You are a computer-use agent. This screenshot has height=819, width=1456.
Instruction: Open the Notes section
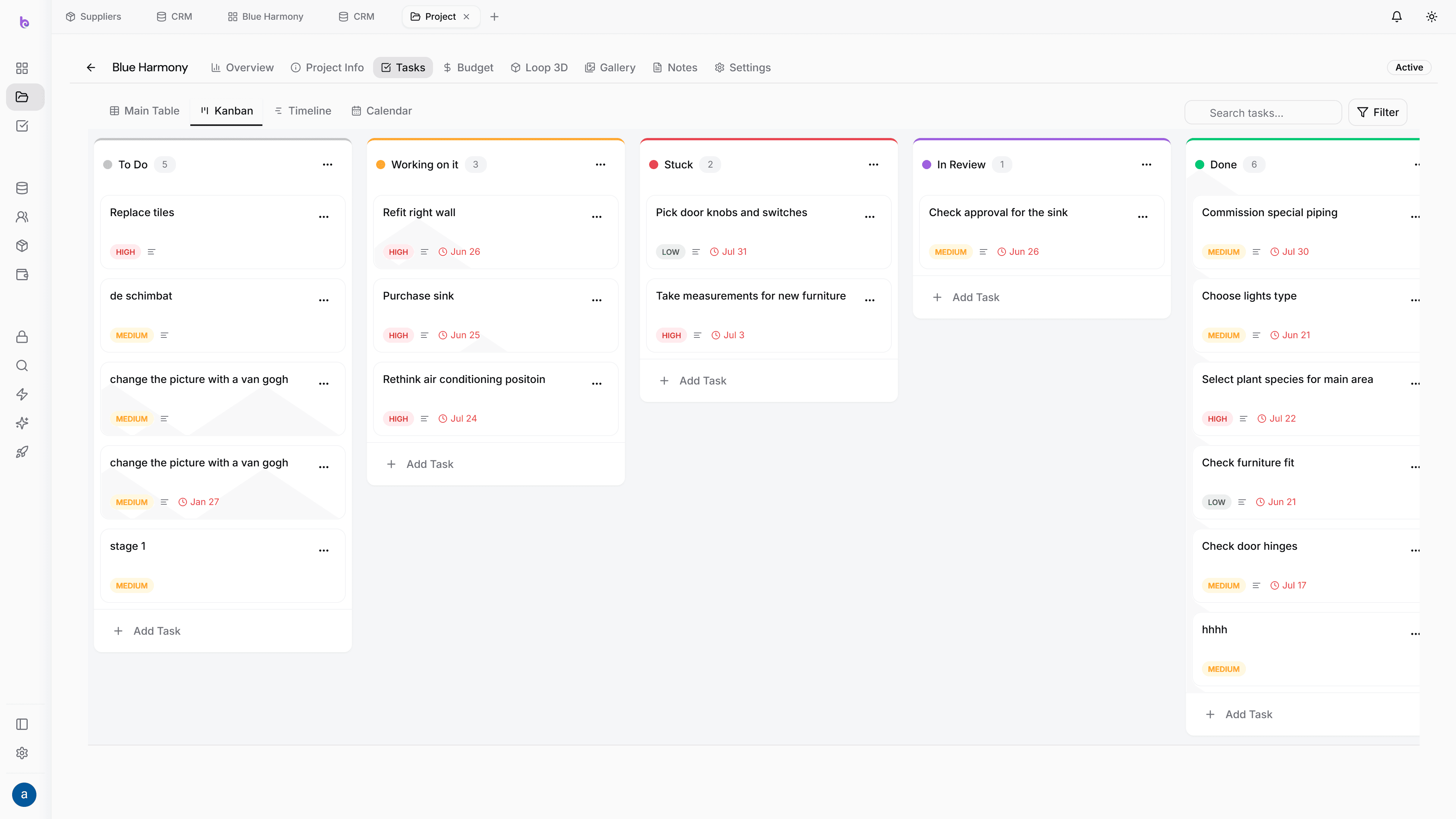[x=675, y=68]
